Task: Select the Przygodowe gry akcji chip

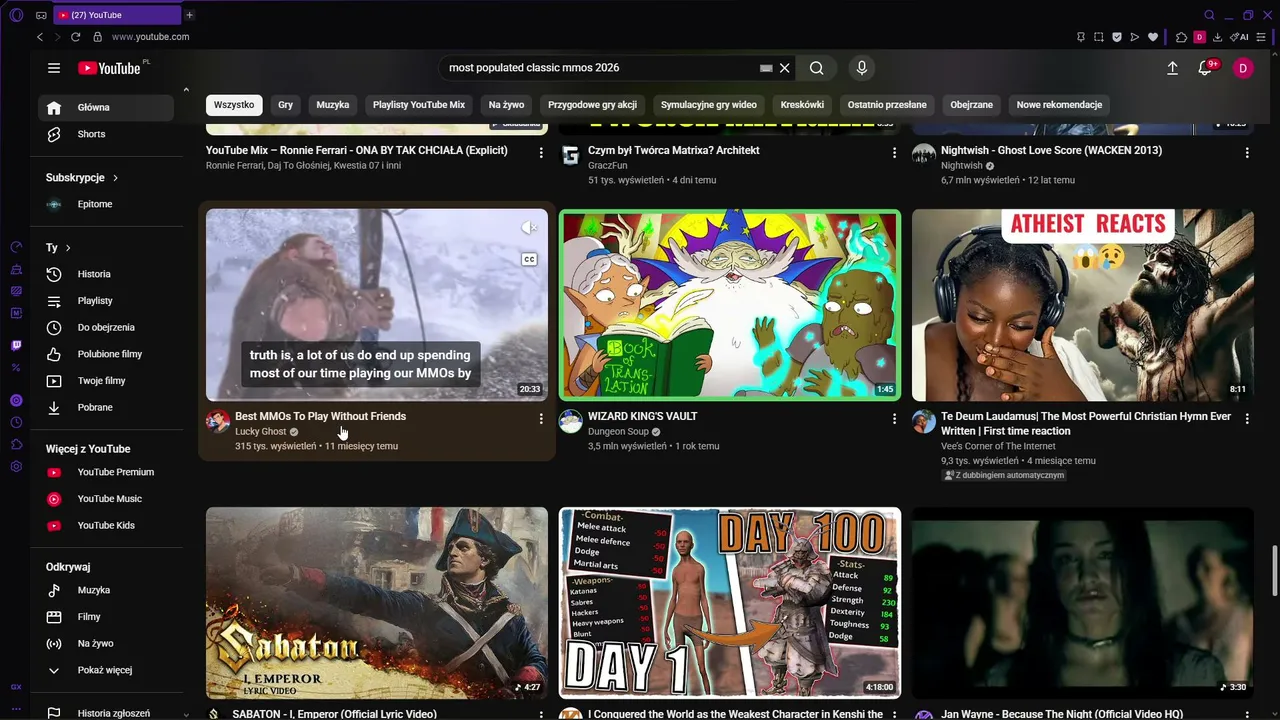Action: (x=593, y=105)
